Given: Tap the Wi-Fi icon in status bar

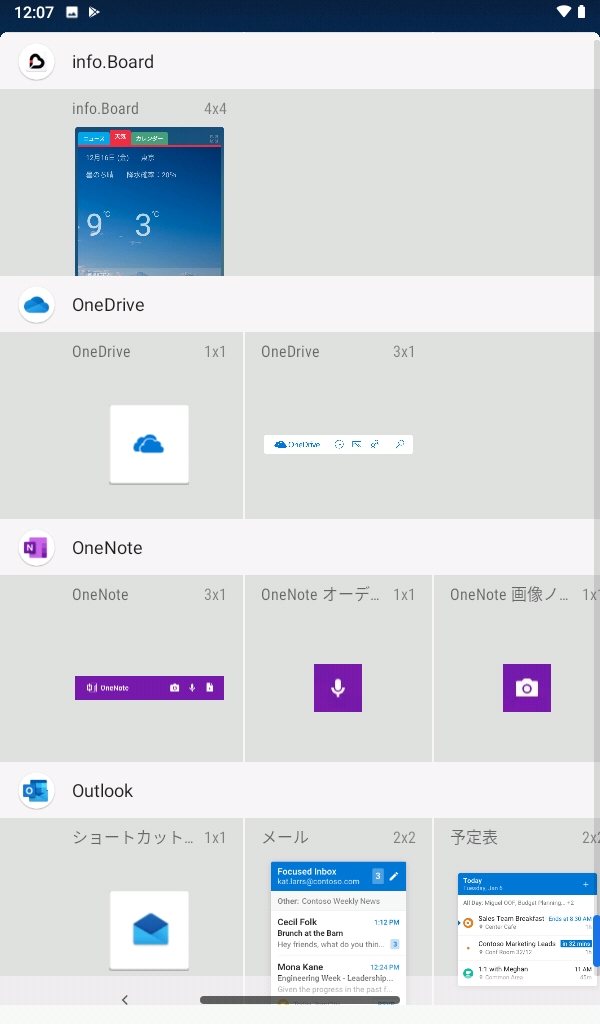Looking at the screenshot, I should coord(564,12).
